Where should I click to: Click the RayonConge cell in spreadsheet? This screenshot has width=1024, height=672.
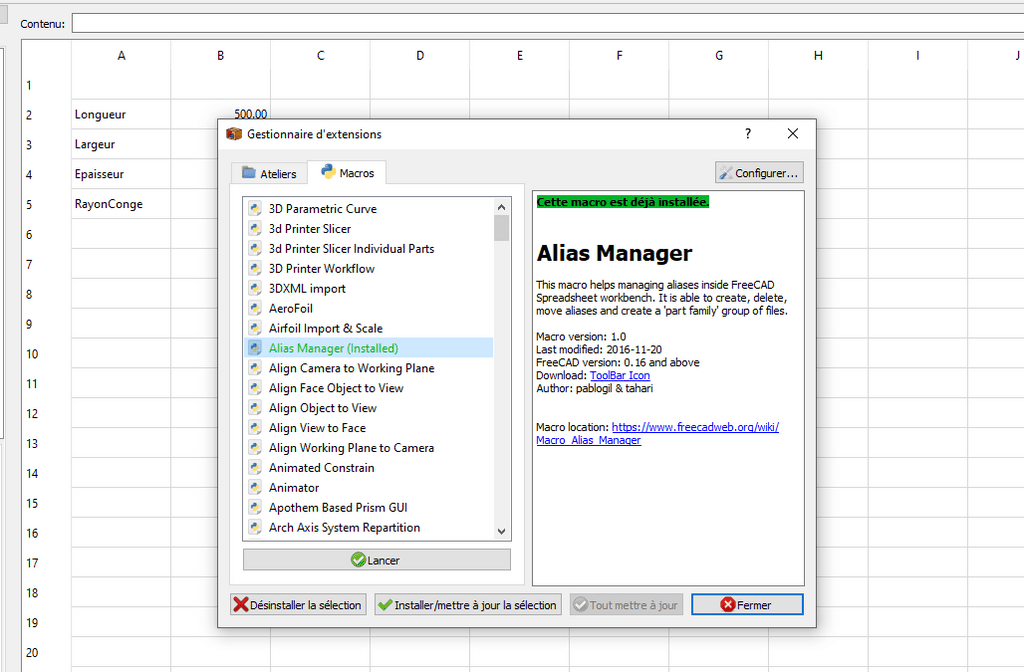pyautogui.click(x=121, y=204)
